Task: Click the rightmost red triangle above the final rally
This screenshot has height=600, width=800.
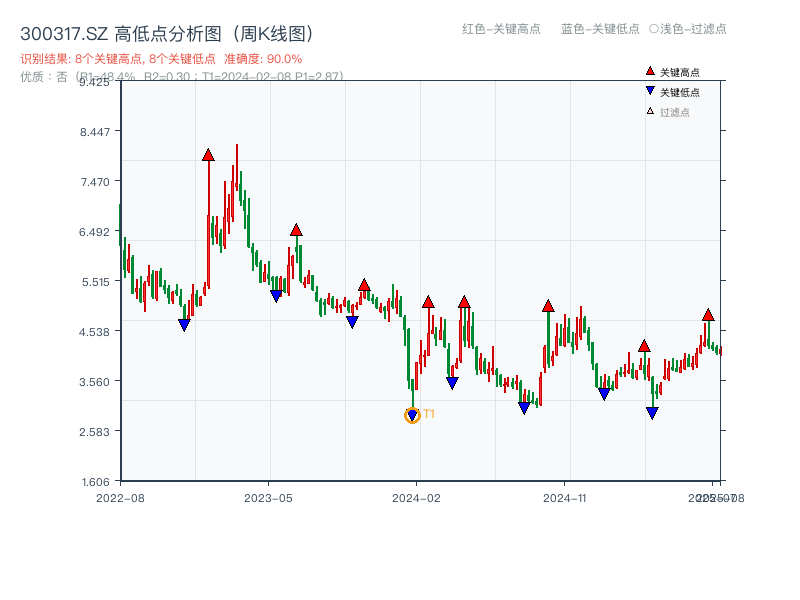Action: tap(708, 316)
